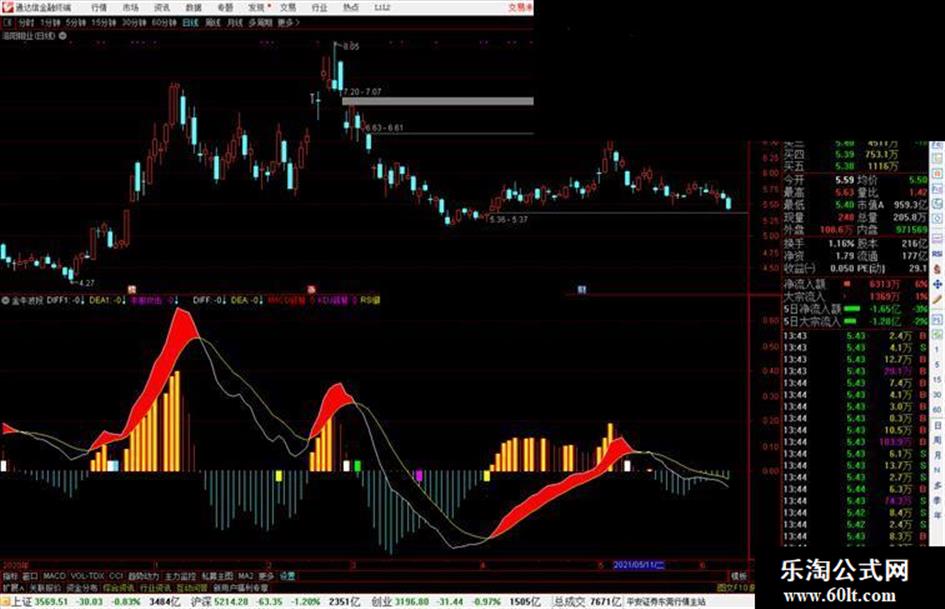The width and height of the screenshot is (945, 609).
Task: Open the 资讯 menu
Action: [162, 7]
